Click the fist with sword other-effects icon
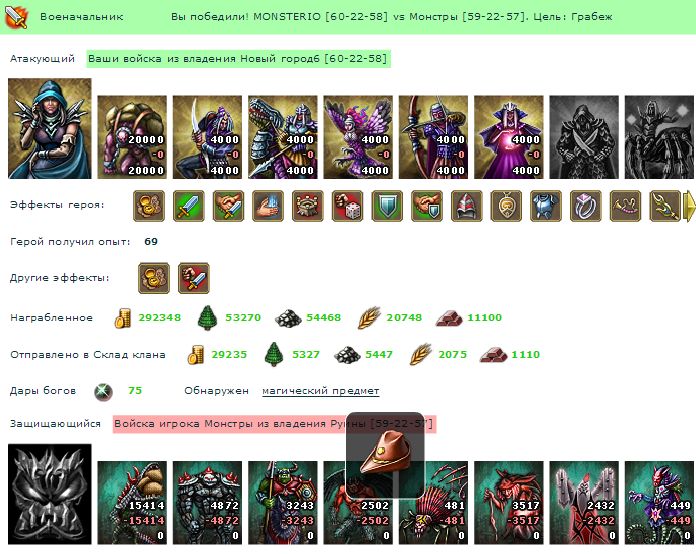 click(x=194, y=278)
